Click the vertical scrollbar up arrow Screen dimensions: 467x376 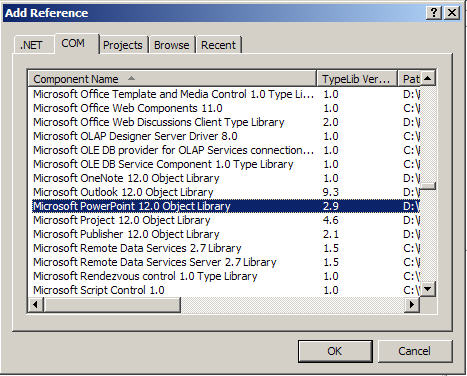(x=428, y=79)
